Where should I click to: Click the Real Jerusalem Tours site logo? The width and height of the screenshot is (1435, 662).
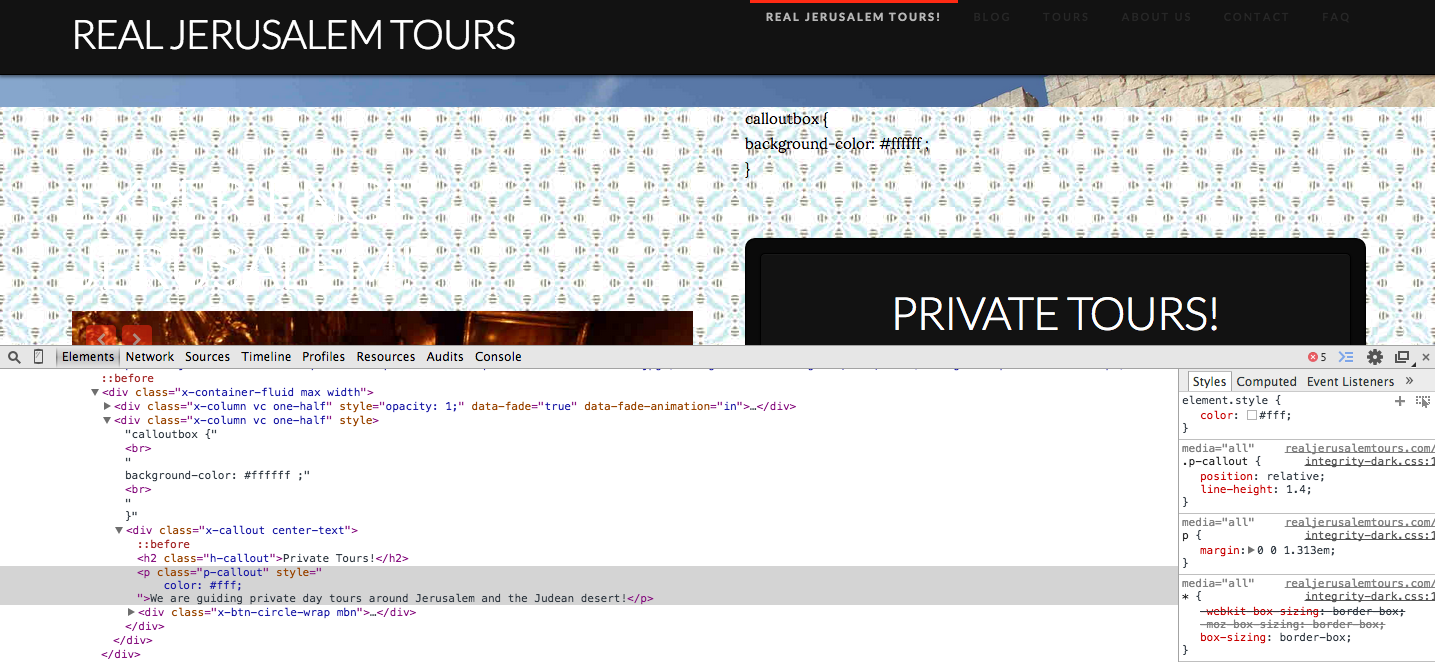pyautogui.click(x=294, y=35)
